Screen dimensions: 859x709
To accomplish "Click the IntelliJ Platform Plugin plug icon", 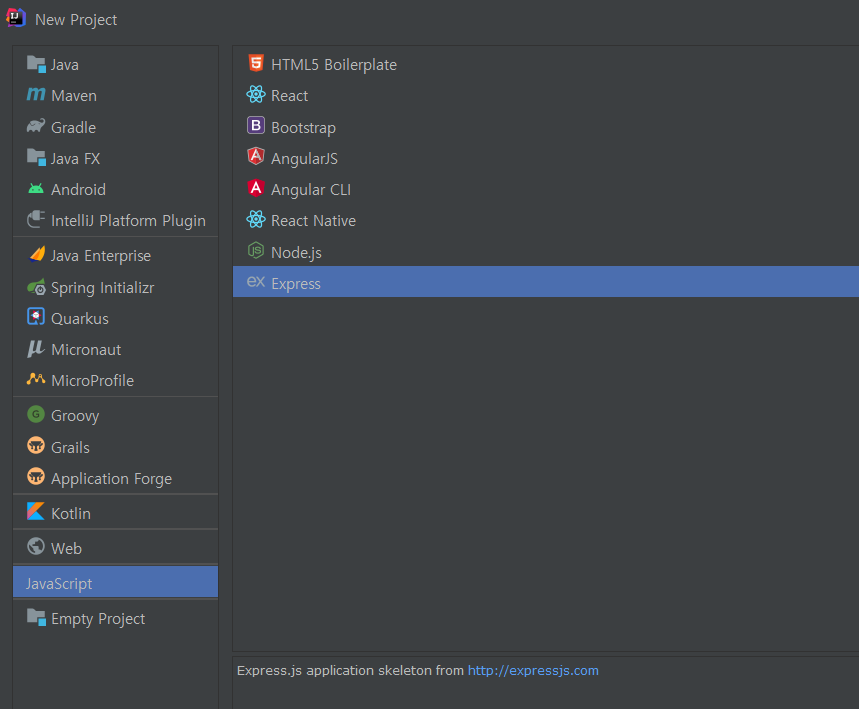I will click(36, 220).
